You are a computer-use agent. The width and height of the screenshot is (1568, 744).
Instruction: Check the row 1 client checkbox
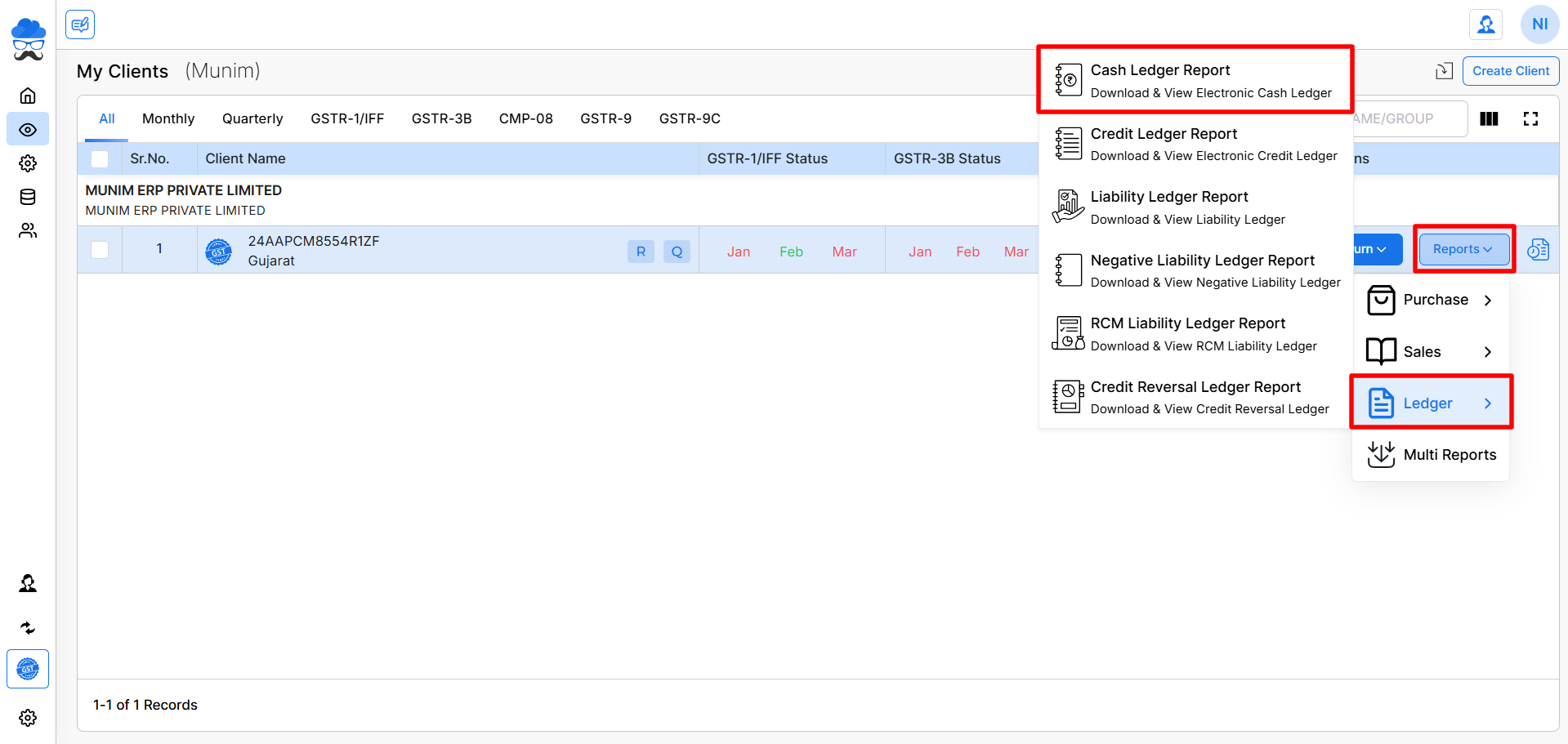[x=100, y=250]
